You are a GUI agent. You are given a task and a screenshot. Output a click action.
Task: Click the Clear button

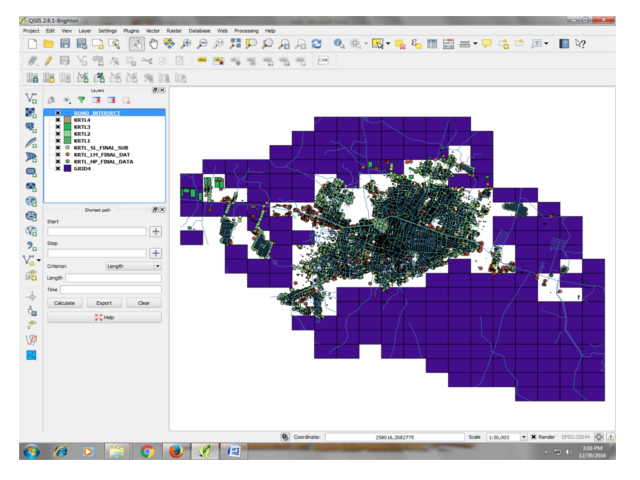(144, 303)
